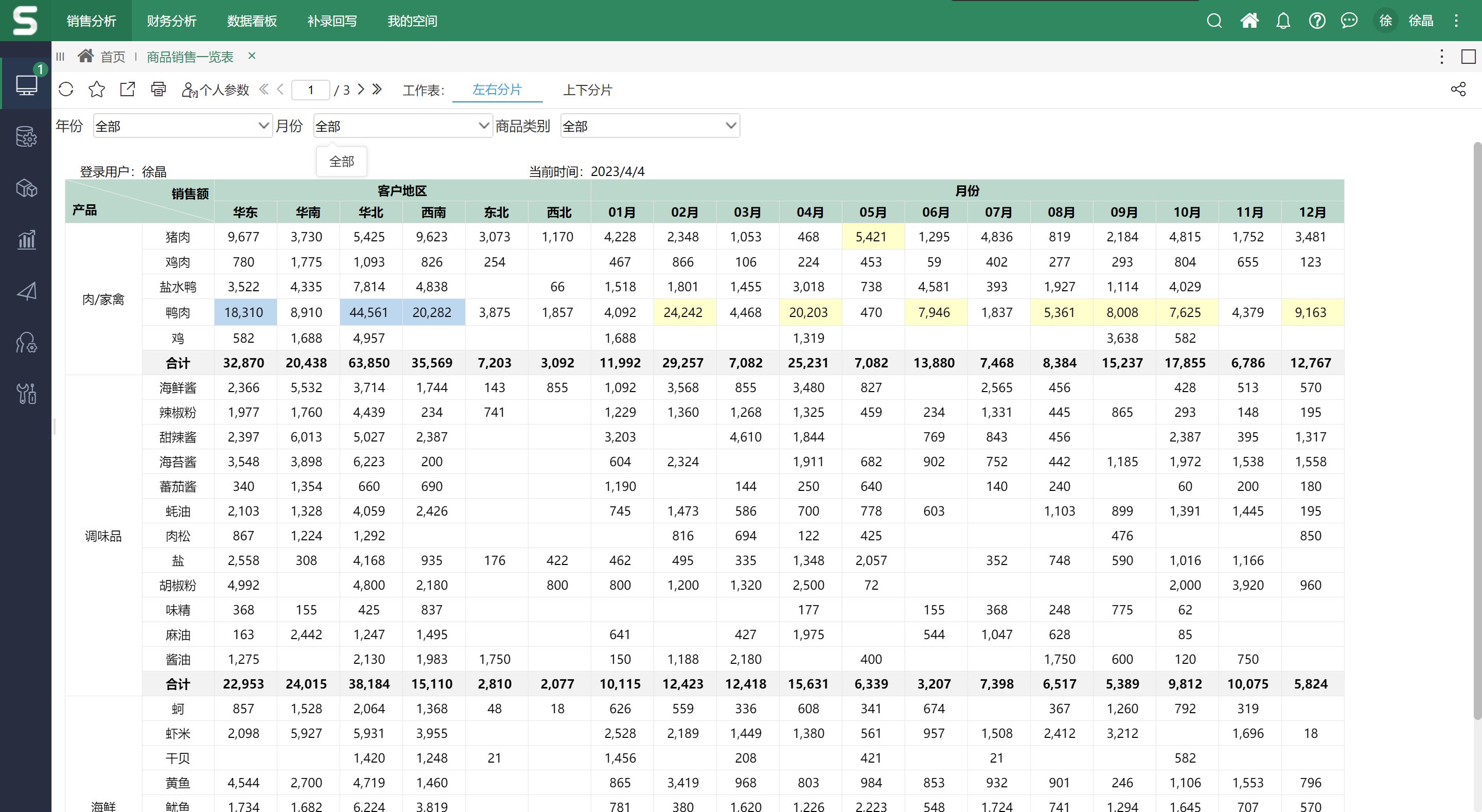Image resolution: width=1482 pixels, height=812 pixels.
Task: Open the chat message icon
Action: coord(1349,21)
